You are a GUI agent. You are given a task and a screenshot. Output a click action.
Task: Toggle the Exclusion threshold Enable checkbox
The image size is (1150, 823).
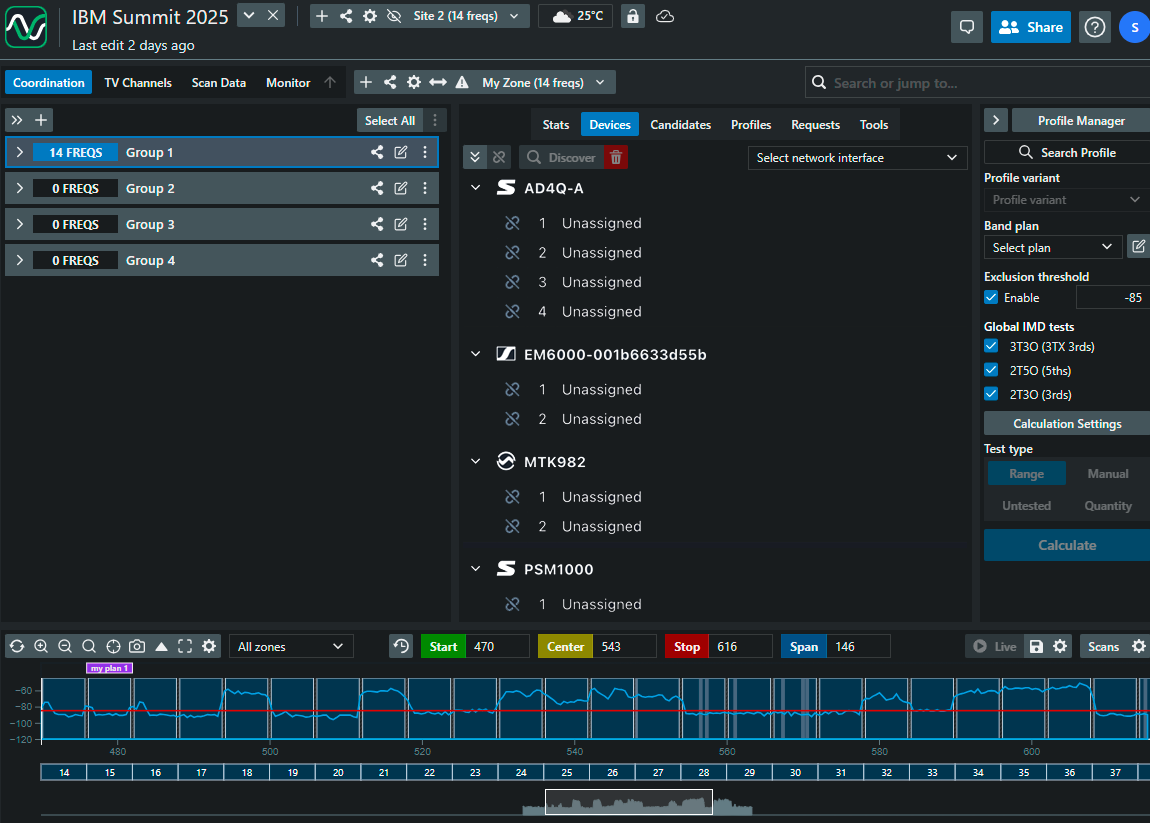(991, 297)
